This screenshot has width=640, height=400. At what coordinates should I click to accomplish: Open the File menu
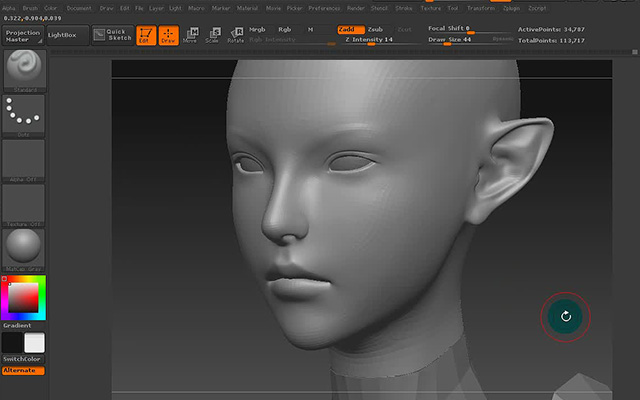click(x=139, y=8)
